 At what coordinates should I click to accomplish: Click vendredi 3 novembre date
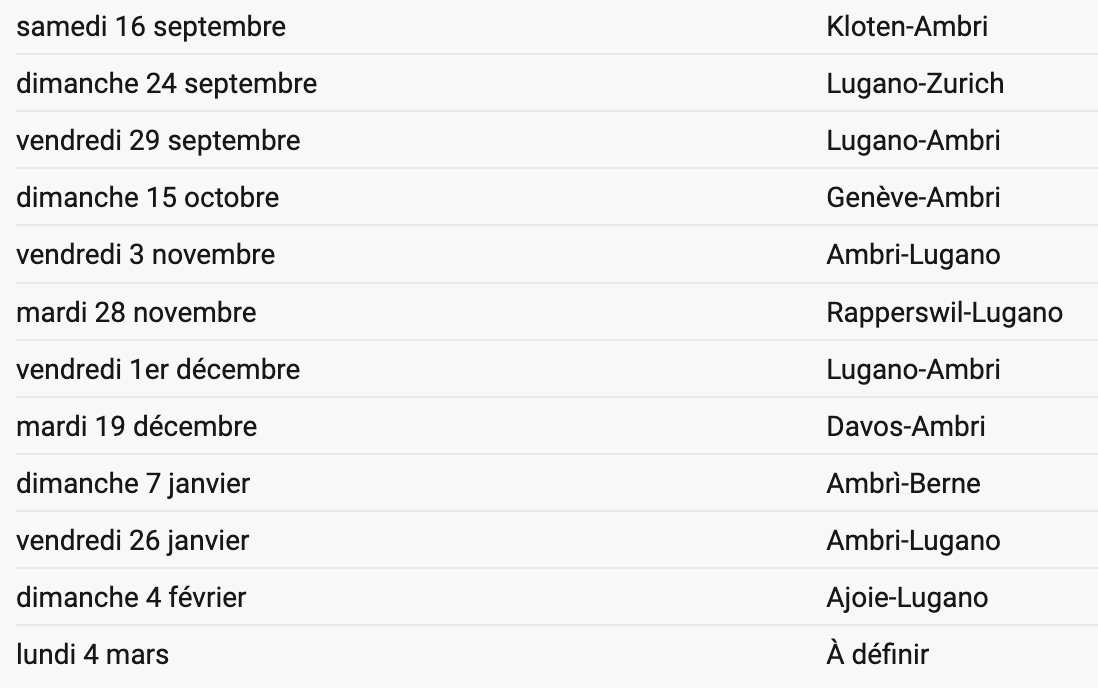[x=146, y=254]
